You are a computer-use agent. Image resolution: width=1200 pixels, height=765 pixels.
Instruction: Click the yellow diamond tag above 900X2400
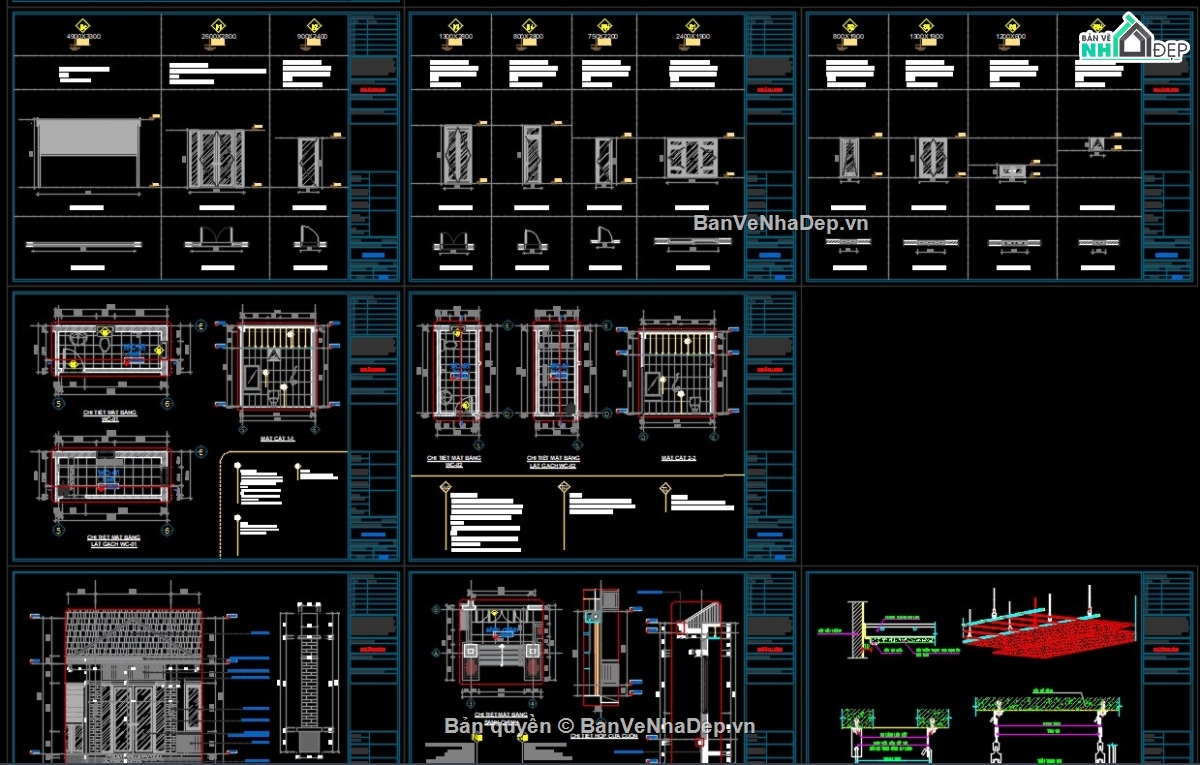pos(313,26)
